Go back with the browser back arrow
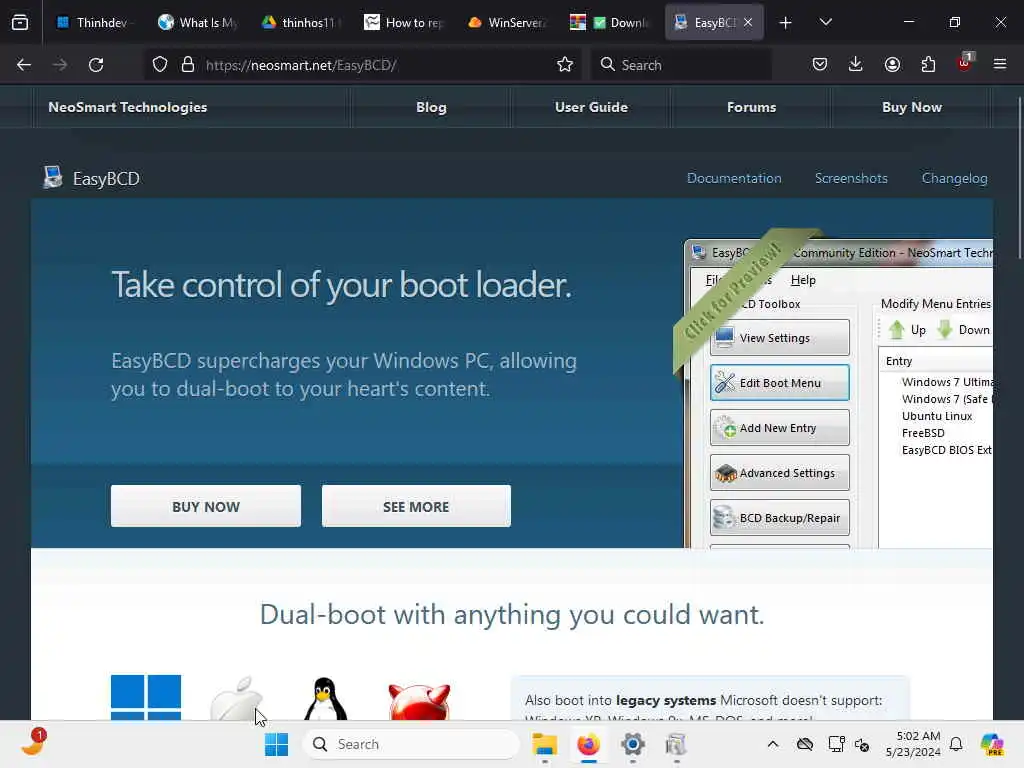The width and height of the screenshot is (1024, 768). coord(24,65)
